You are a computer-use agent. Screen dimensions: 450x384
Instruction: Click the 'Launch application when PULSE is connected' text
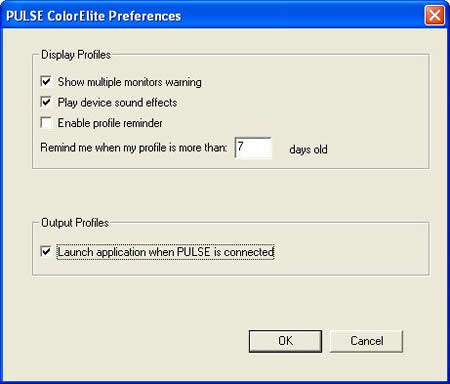(165, 252)
